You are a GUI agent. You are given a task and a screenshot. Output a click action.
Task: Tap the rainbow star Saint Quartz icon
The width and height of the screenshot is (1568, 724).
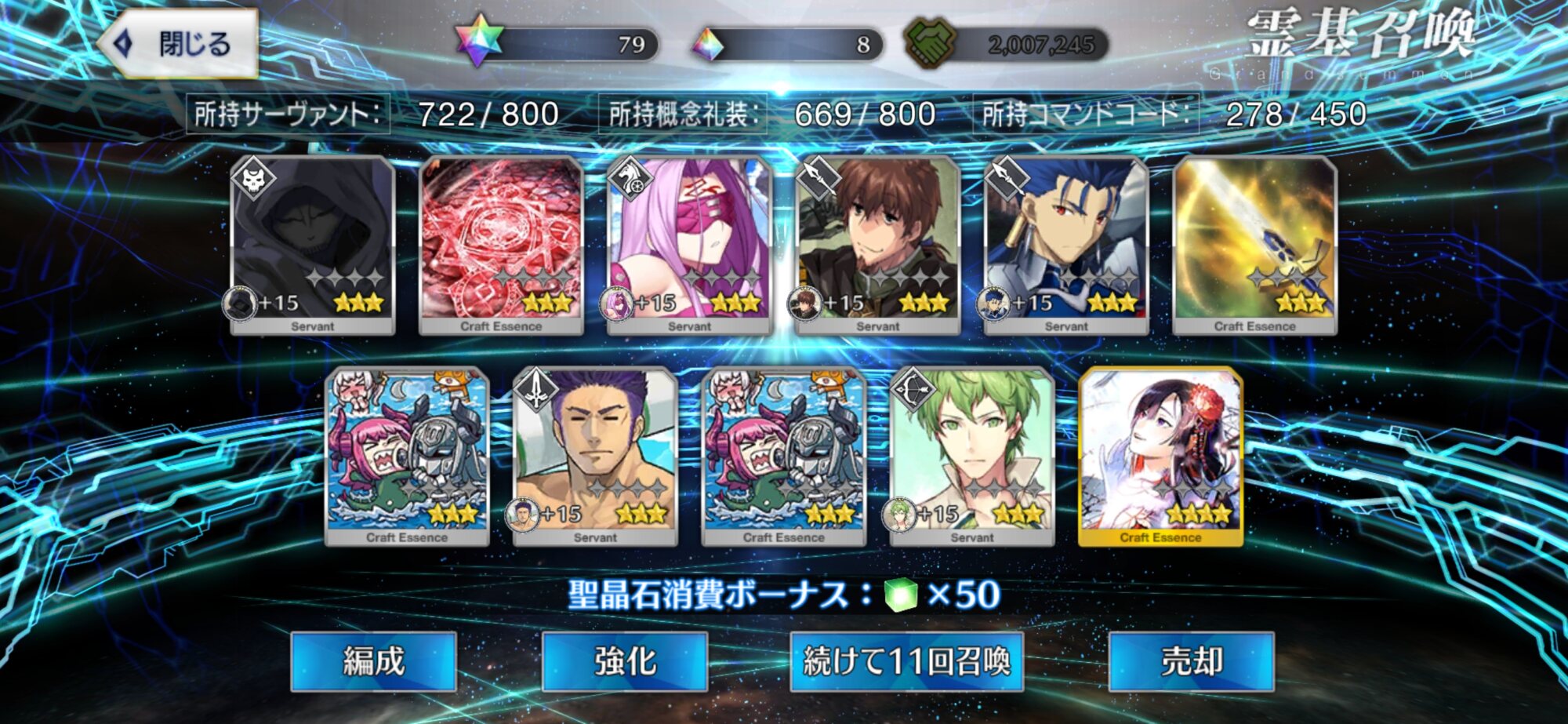pyautogui.click(x=478, y=41)
